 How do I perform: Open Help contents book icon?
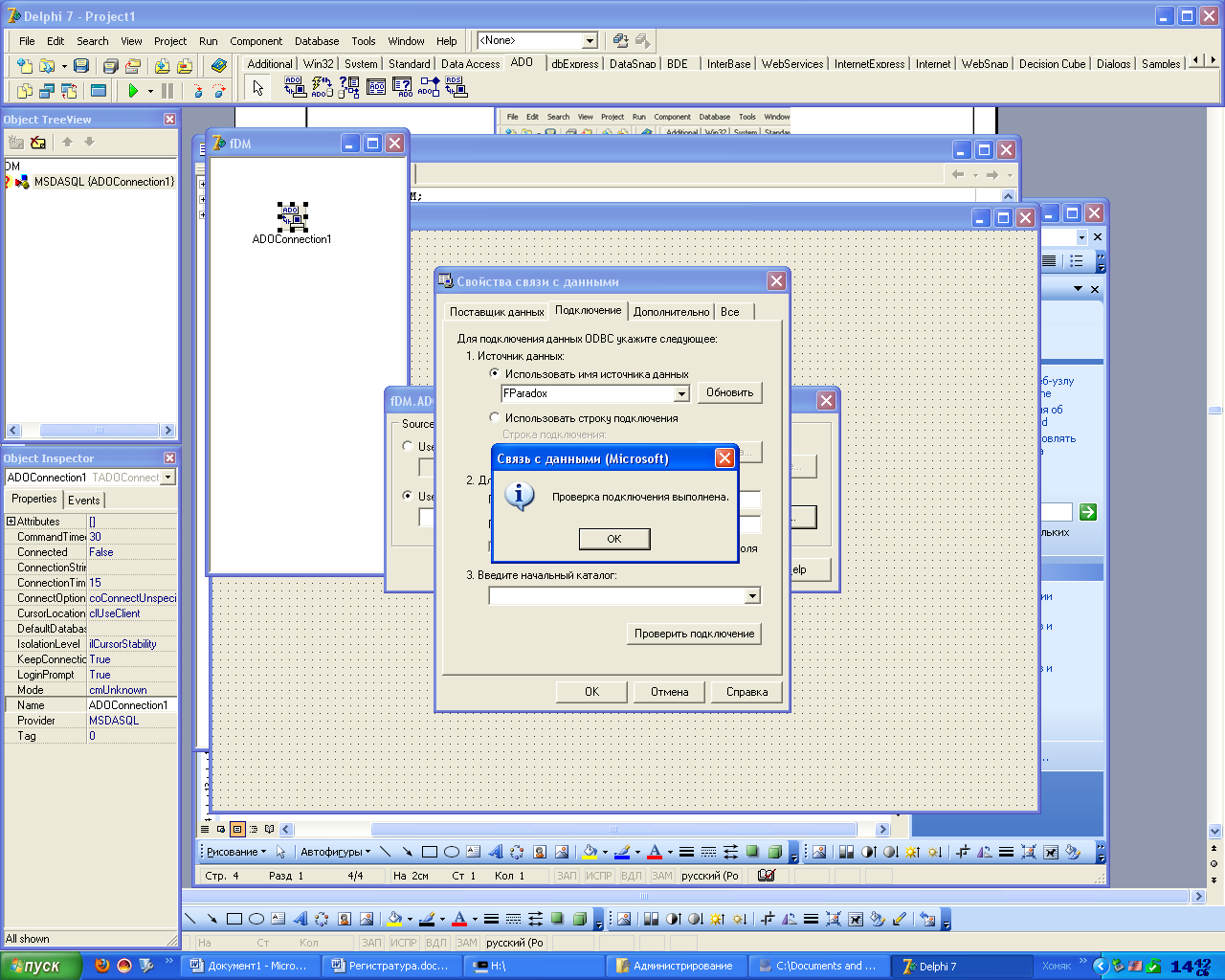[x=219, y=66]
